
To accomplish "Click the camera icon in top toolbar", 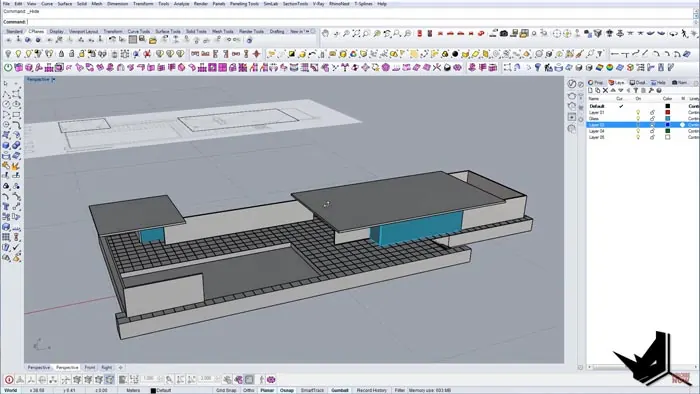I will pyautogui.click(x=504, y=33).
